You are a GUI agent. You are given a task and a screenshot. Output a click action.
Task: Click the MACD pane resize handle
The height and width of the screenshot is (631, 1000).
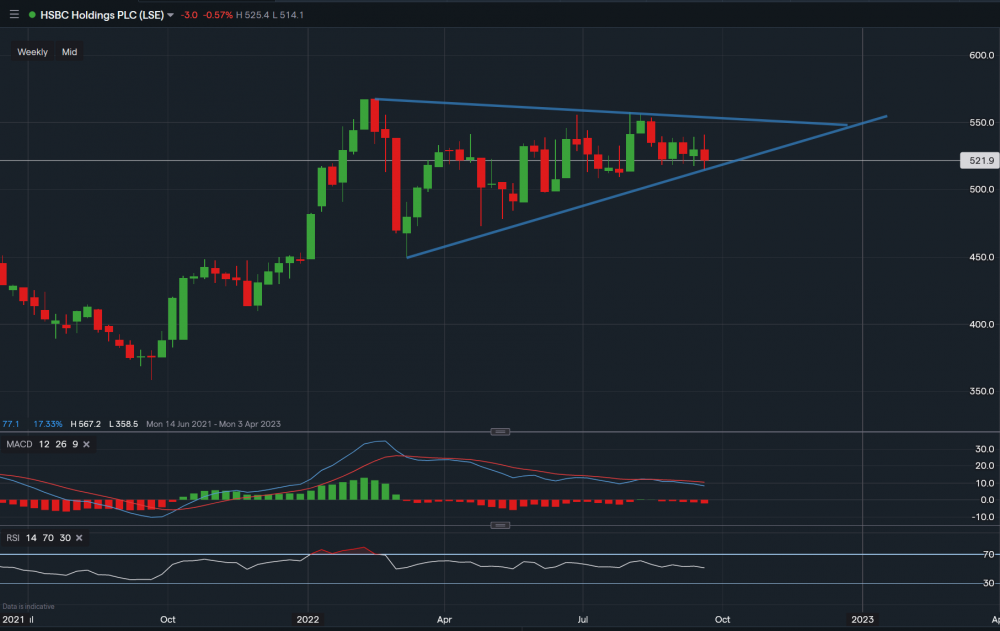(x=500, y=431)
